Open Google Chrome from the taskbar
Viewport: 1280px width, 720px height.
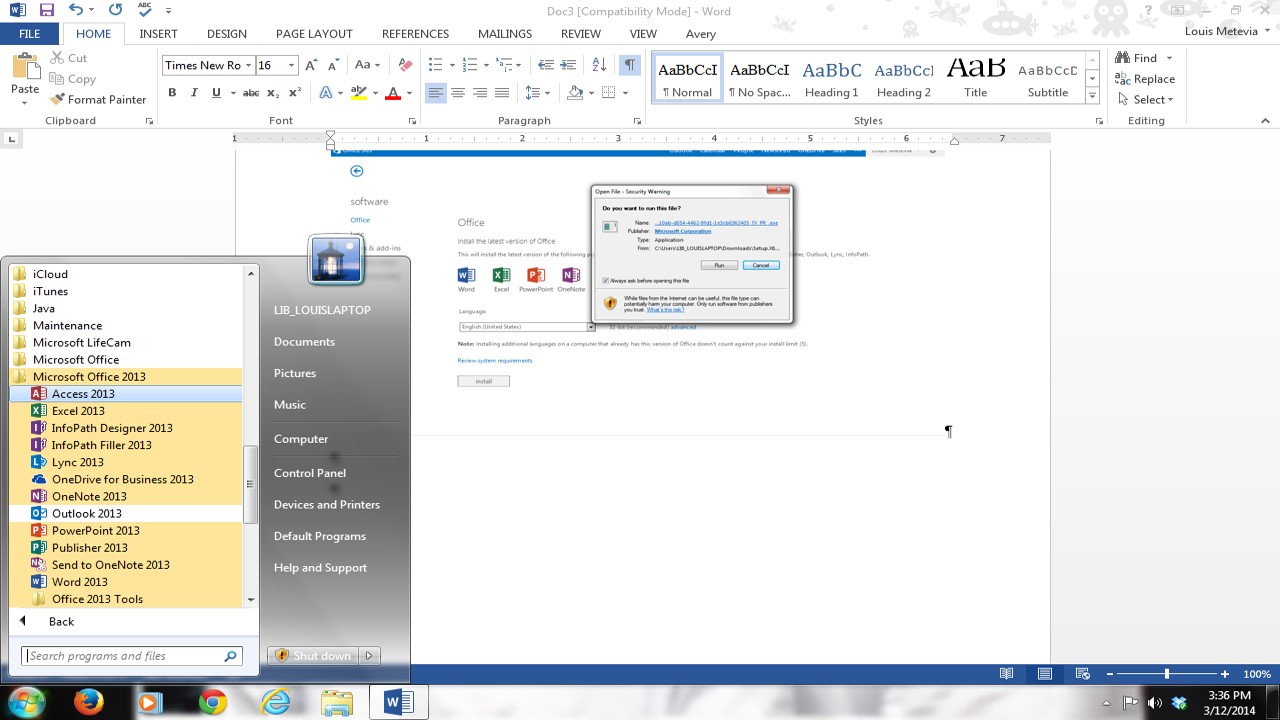[212, 703]
